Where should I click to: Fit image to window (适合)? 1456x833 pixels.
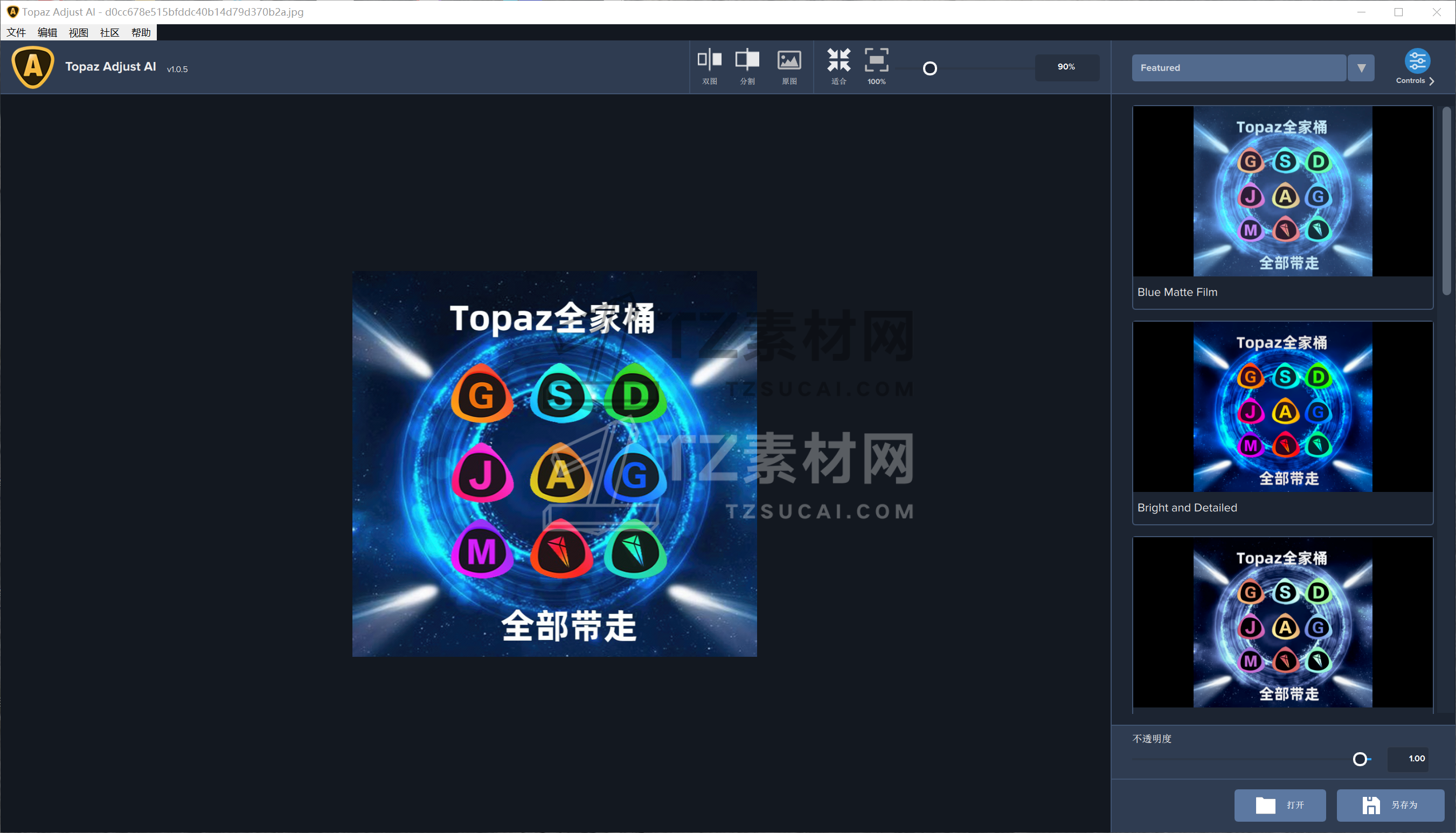pyautogui.click(x=838, y=66)
